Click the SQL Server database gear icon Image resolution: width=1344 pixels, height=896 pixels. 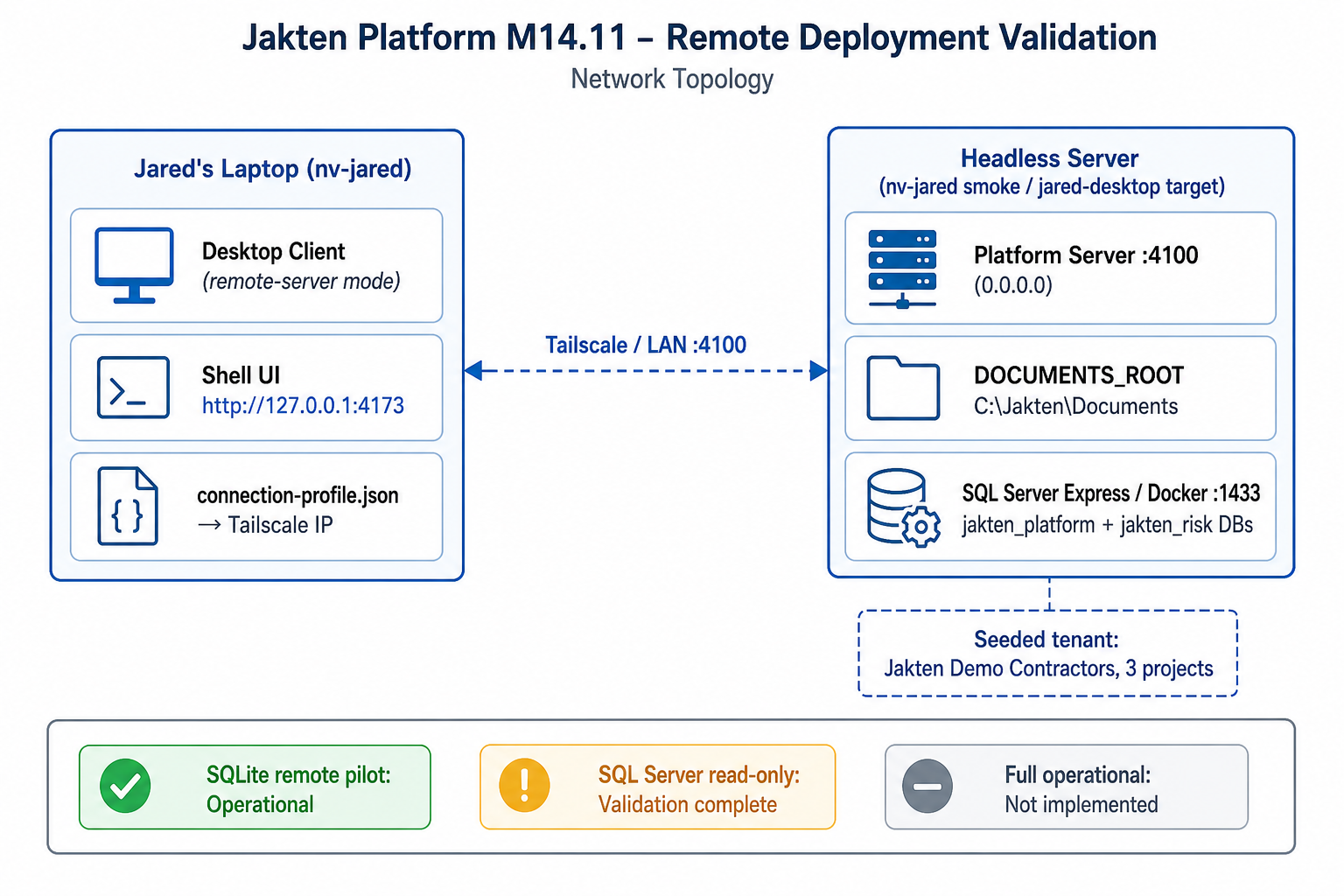point(904,508)
